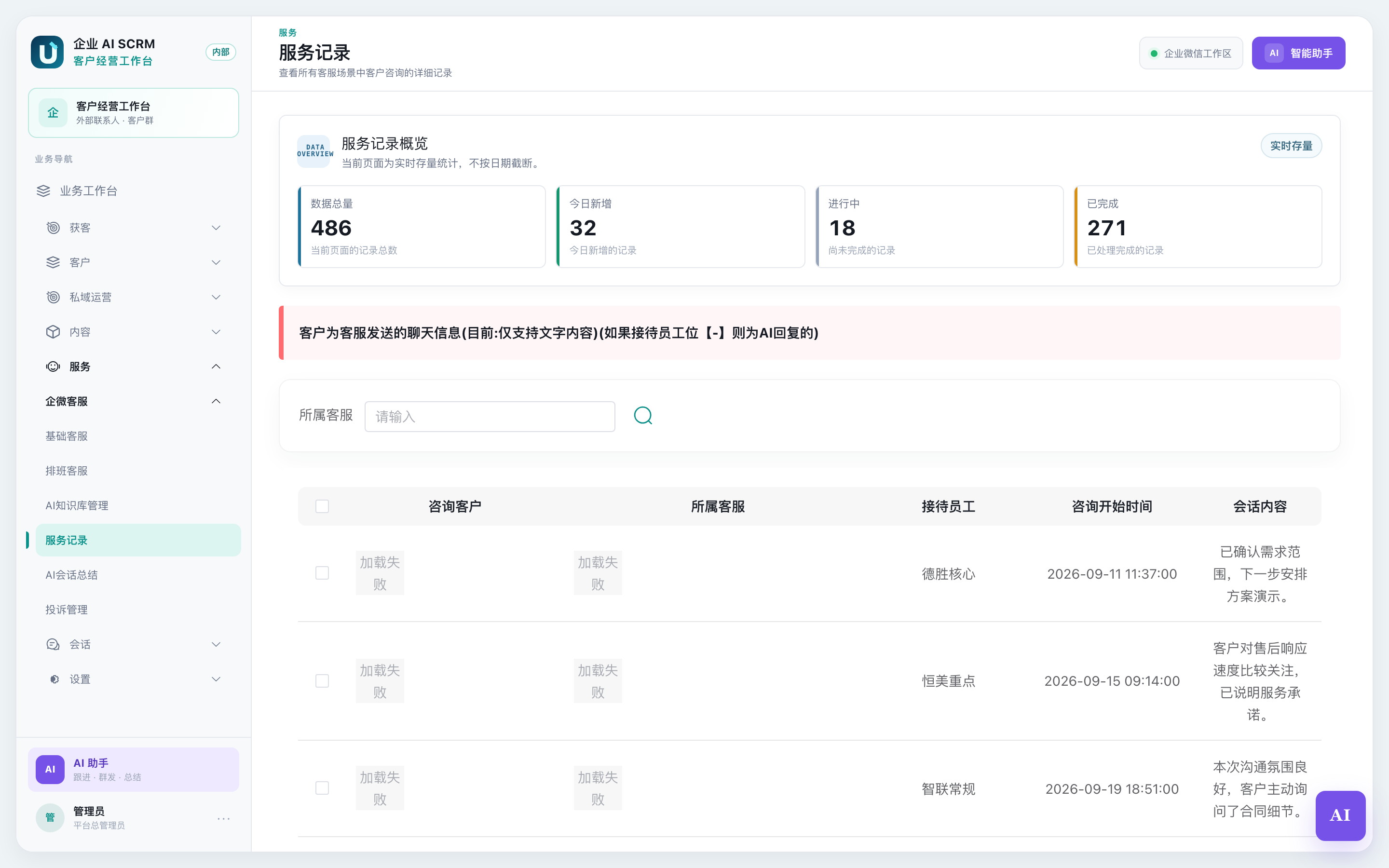
Task: Check the 德胜核心 row checkbox
Action: click(322, 573)
